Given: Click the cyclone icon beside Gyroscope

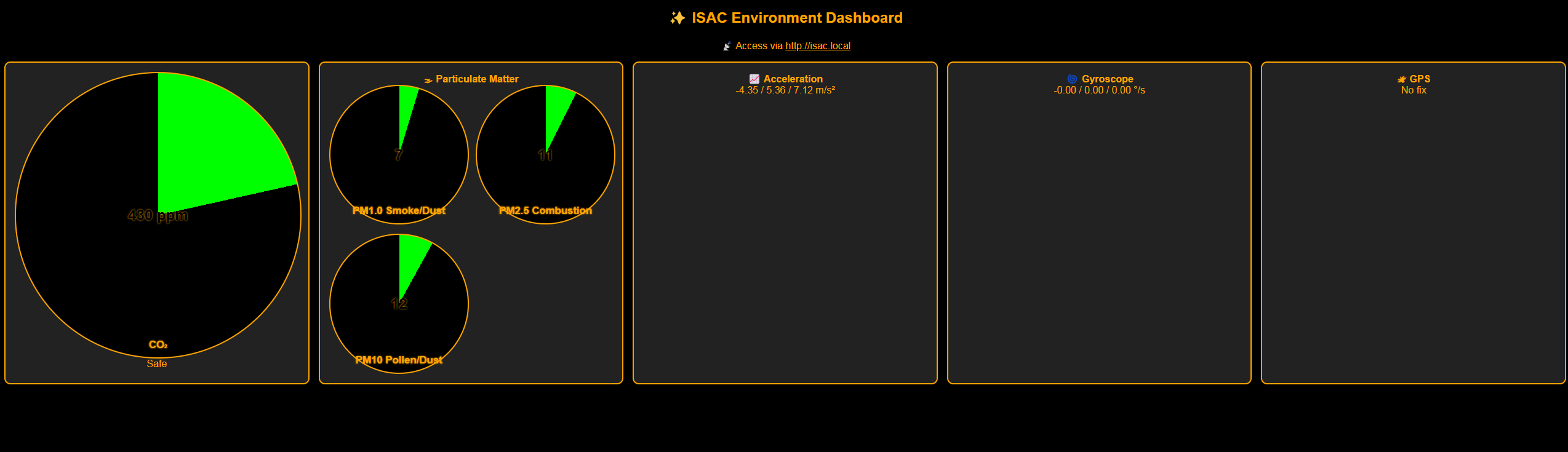Looking at the screenshot, I should [1073, 79].
